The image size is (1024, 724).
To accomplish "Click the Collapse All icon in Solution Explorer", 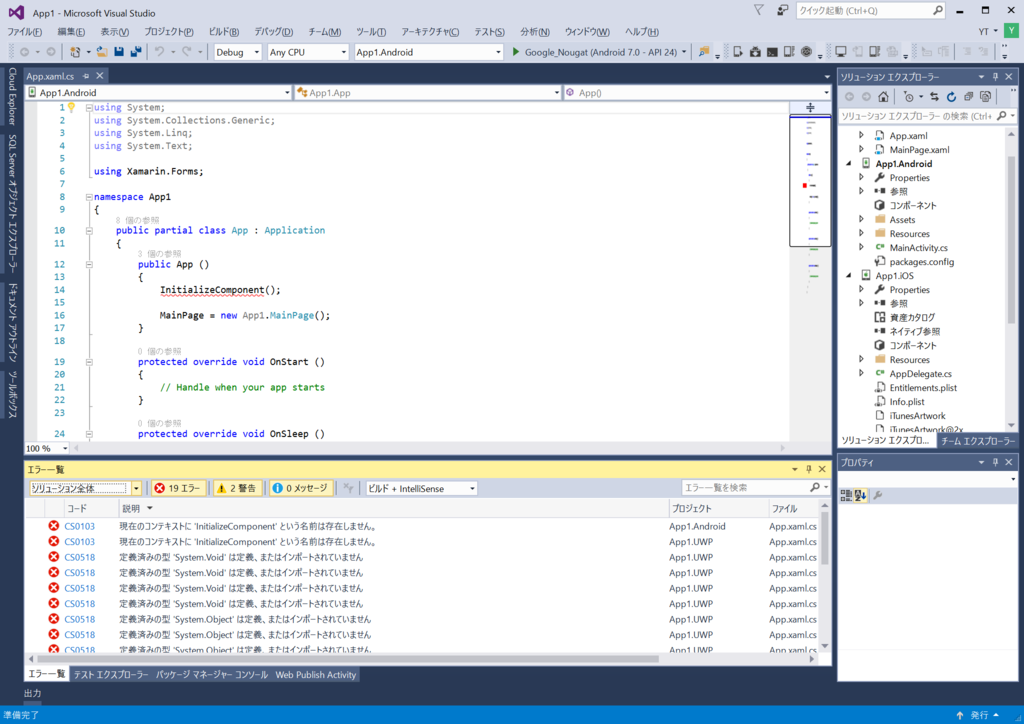I will click(968, 97).
